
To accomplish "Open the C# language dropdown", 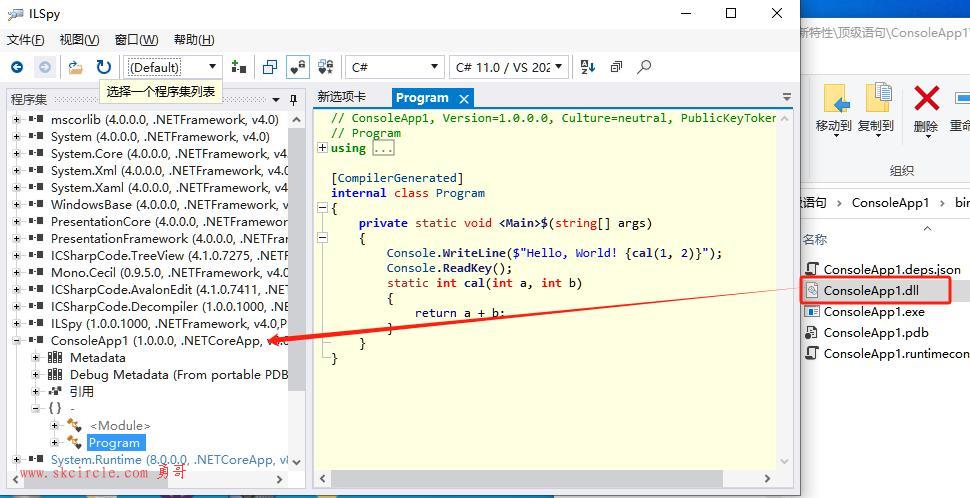I will (x=395, y=67).
